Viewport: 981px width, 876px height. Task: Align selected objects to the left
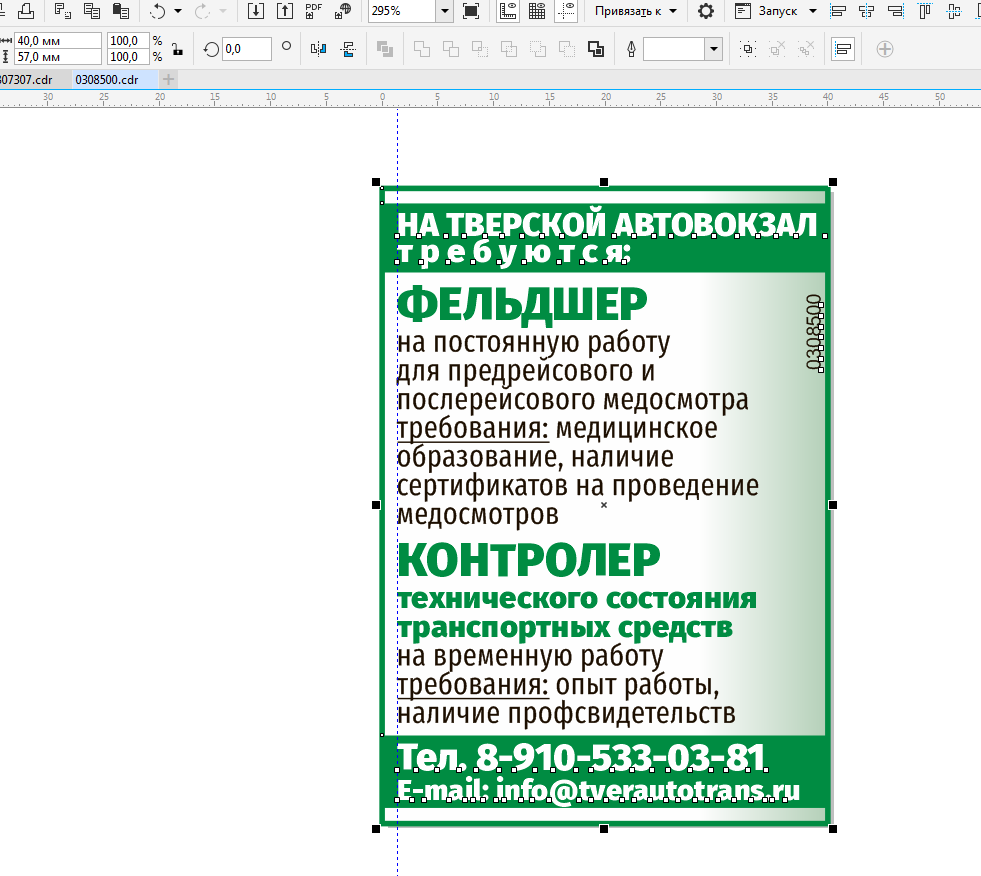(838, 11)
